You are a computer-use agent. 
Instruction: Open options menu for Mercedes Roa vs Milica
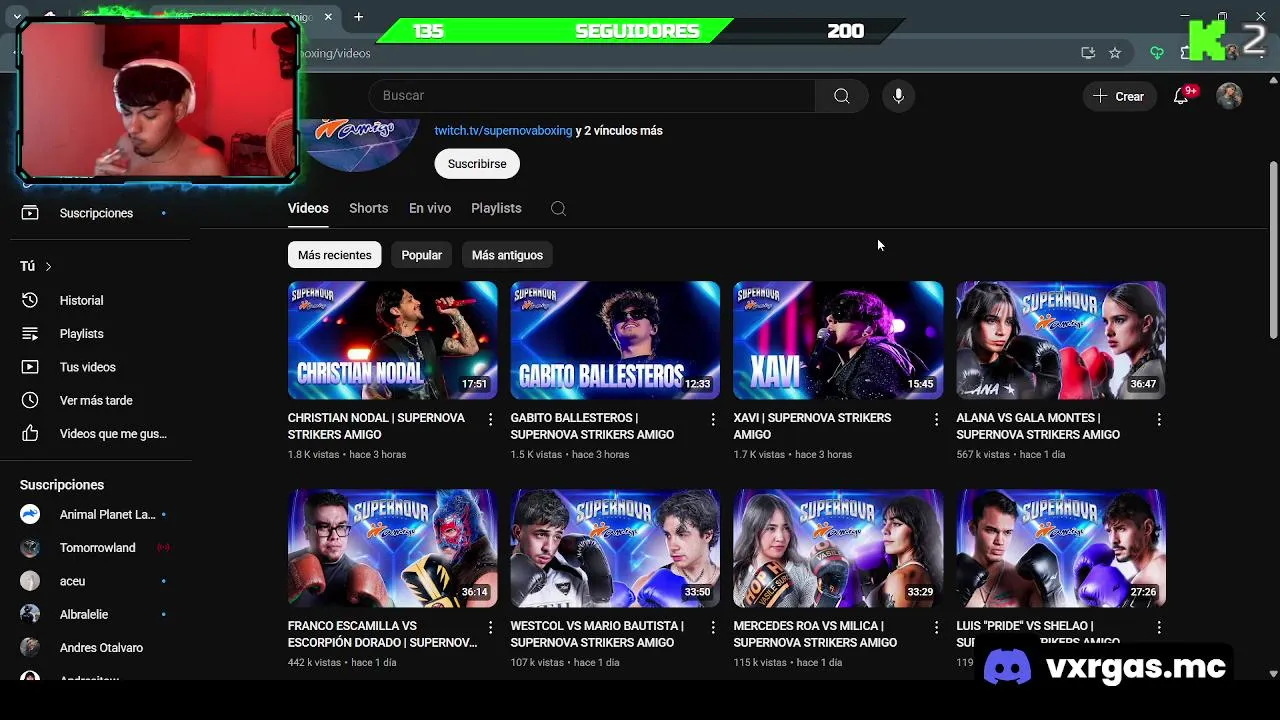click(x=936, y=628)
